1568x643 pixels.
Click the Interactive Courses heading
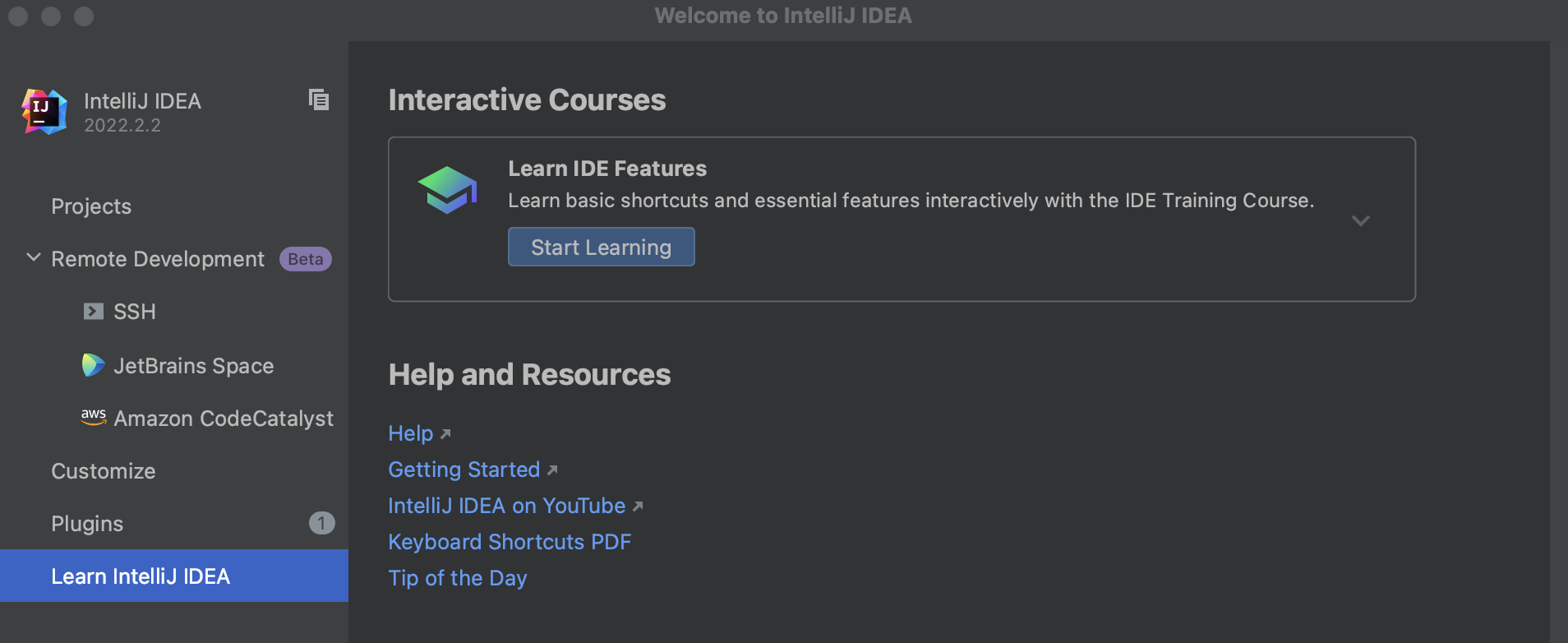pyautogui.click(x=527, y=100)
